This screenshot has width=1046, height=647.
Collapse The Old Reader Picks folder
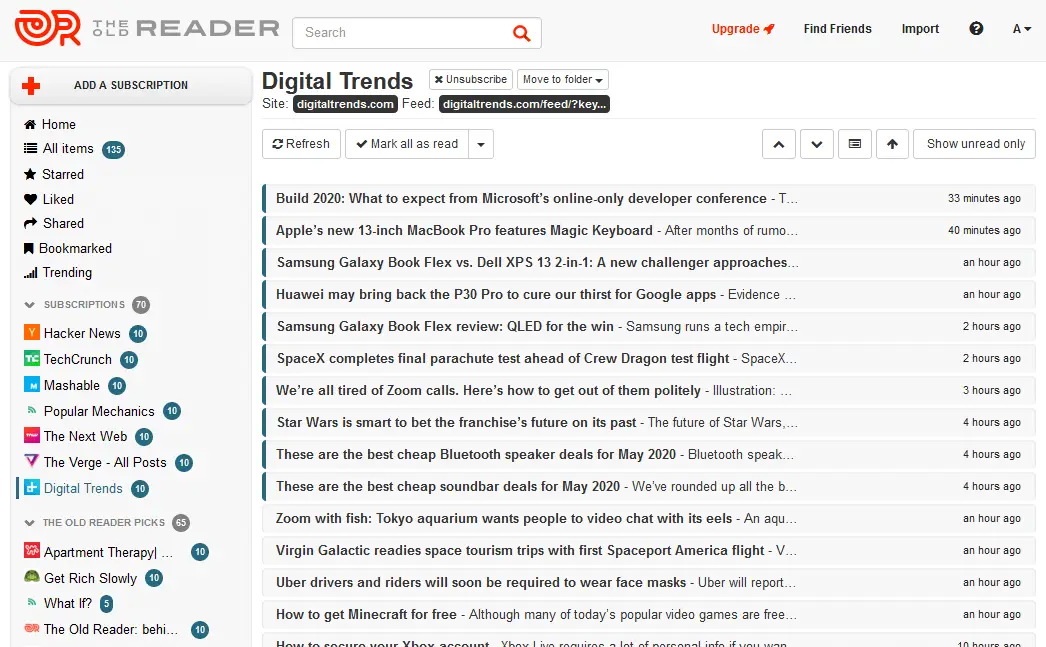tap(29, 523)
